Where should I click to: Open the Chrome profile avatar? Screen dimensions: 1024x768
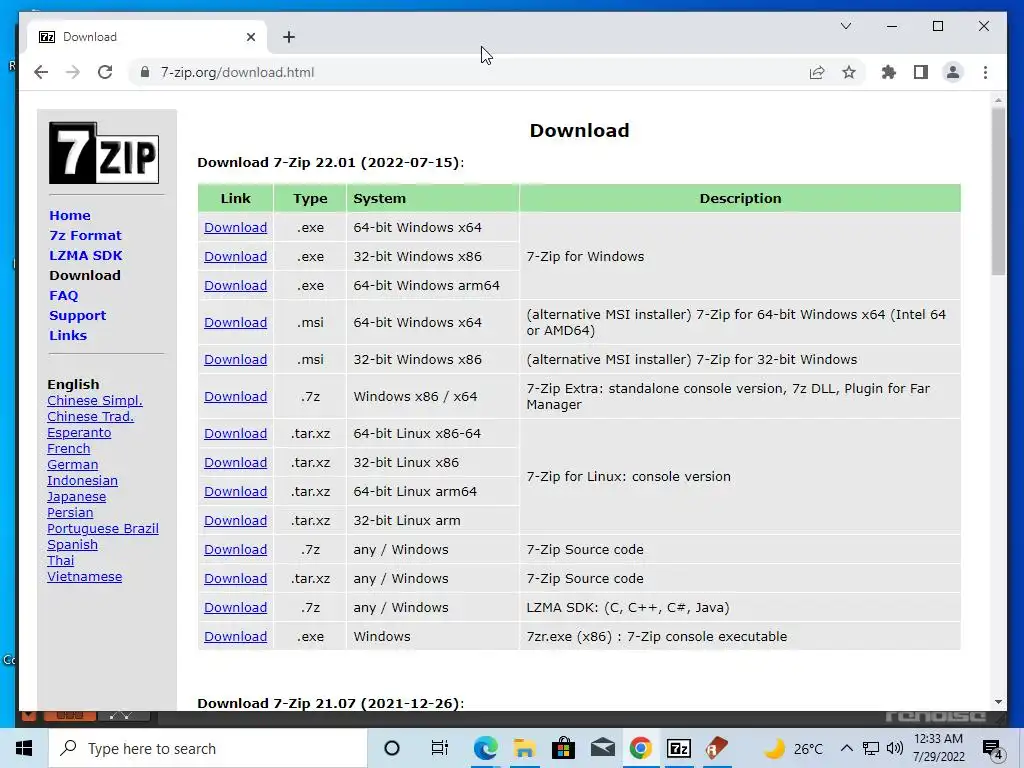point(953,72)
